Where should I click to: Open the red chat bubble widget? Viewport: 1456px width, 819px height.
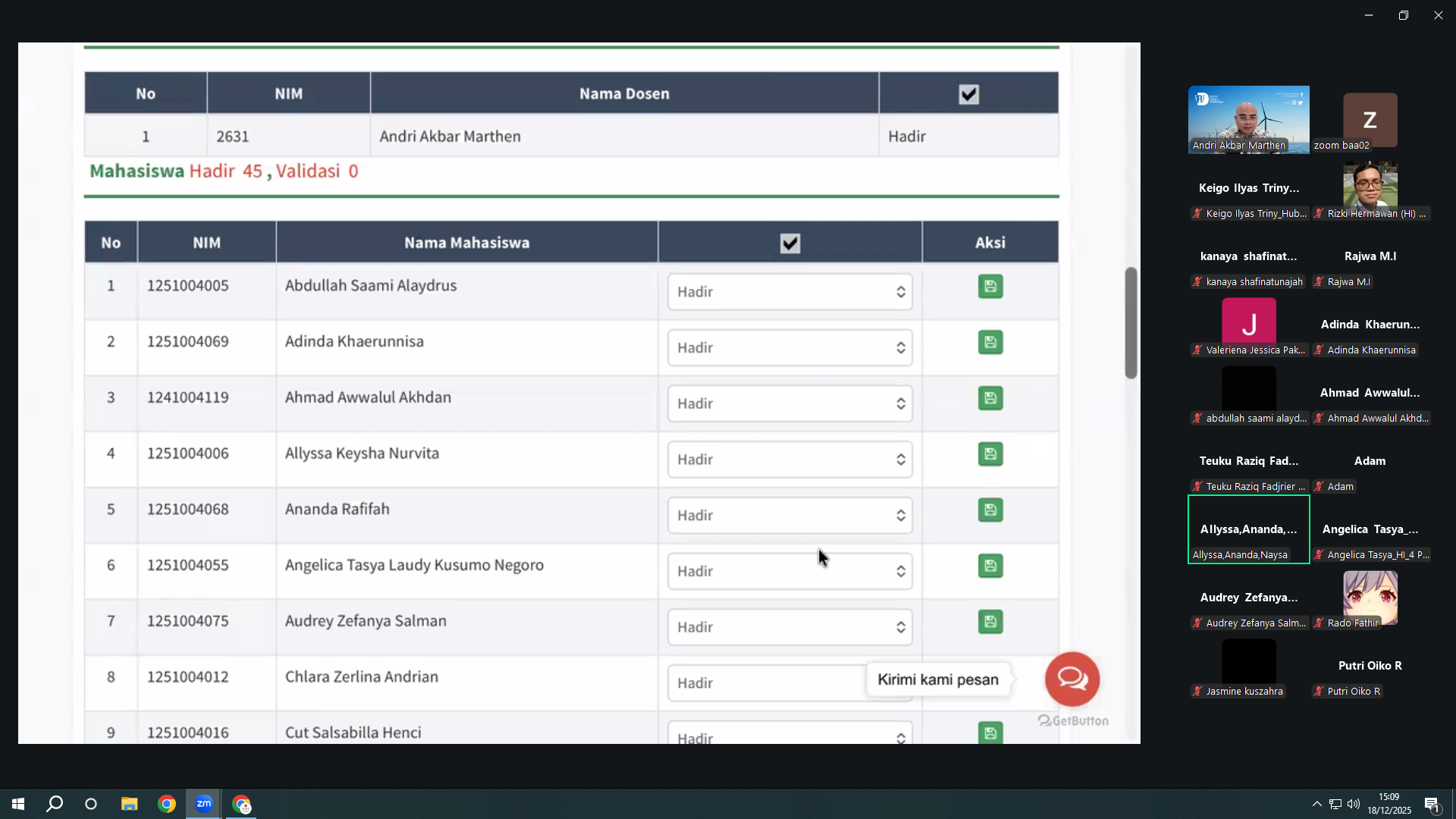[x=1072, y=679]
